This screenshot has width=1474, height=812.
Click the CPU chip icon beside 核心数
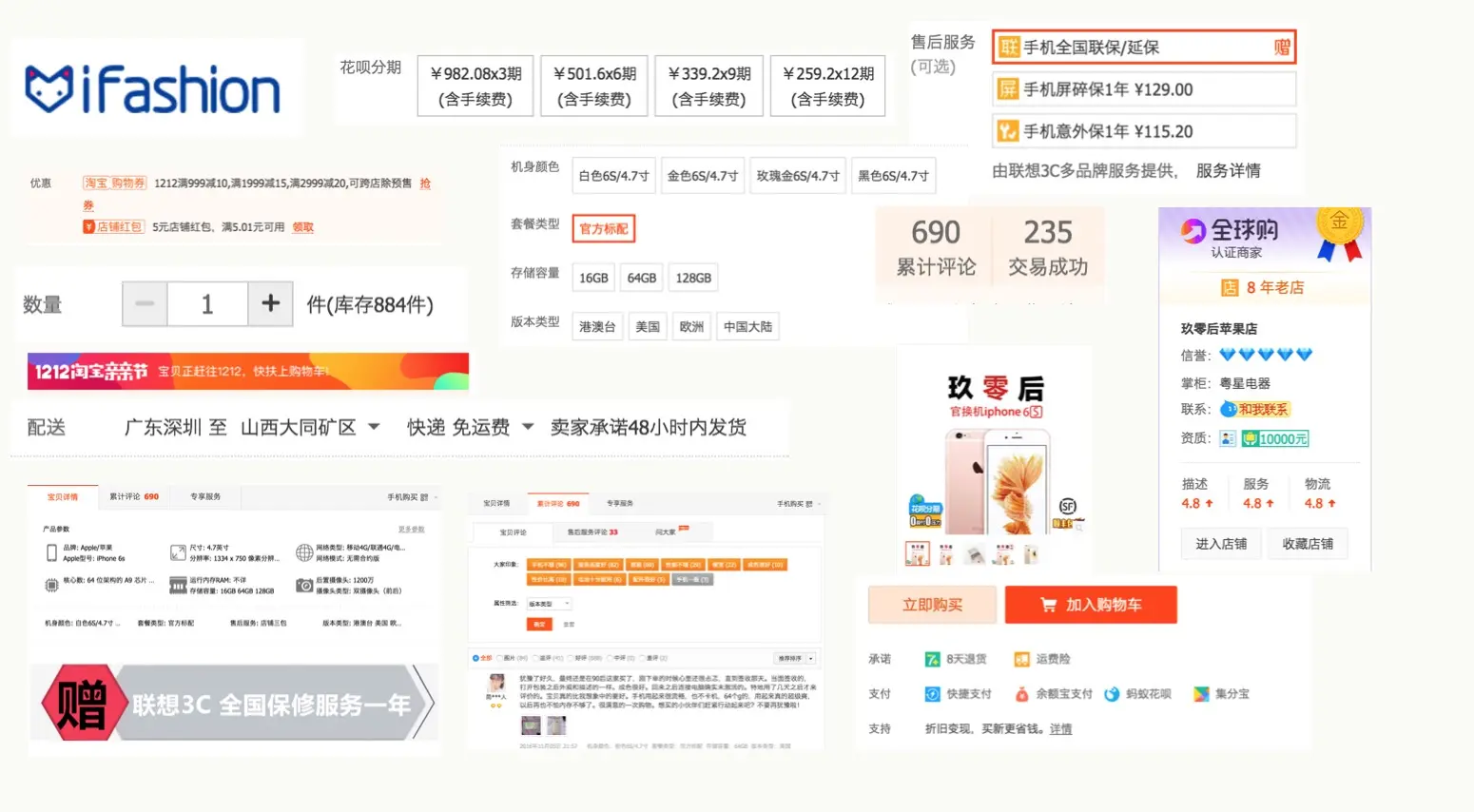pyautogui.click(x=51, y=586)
